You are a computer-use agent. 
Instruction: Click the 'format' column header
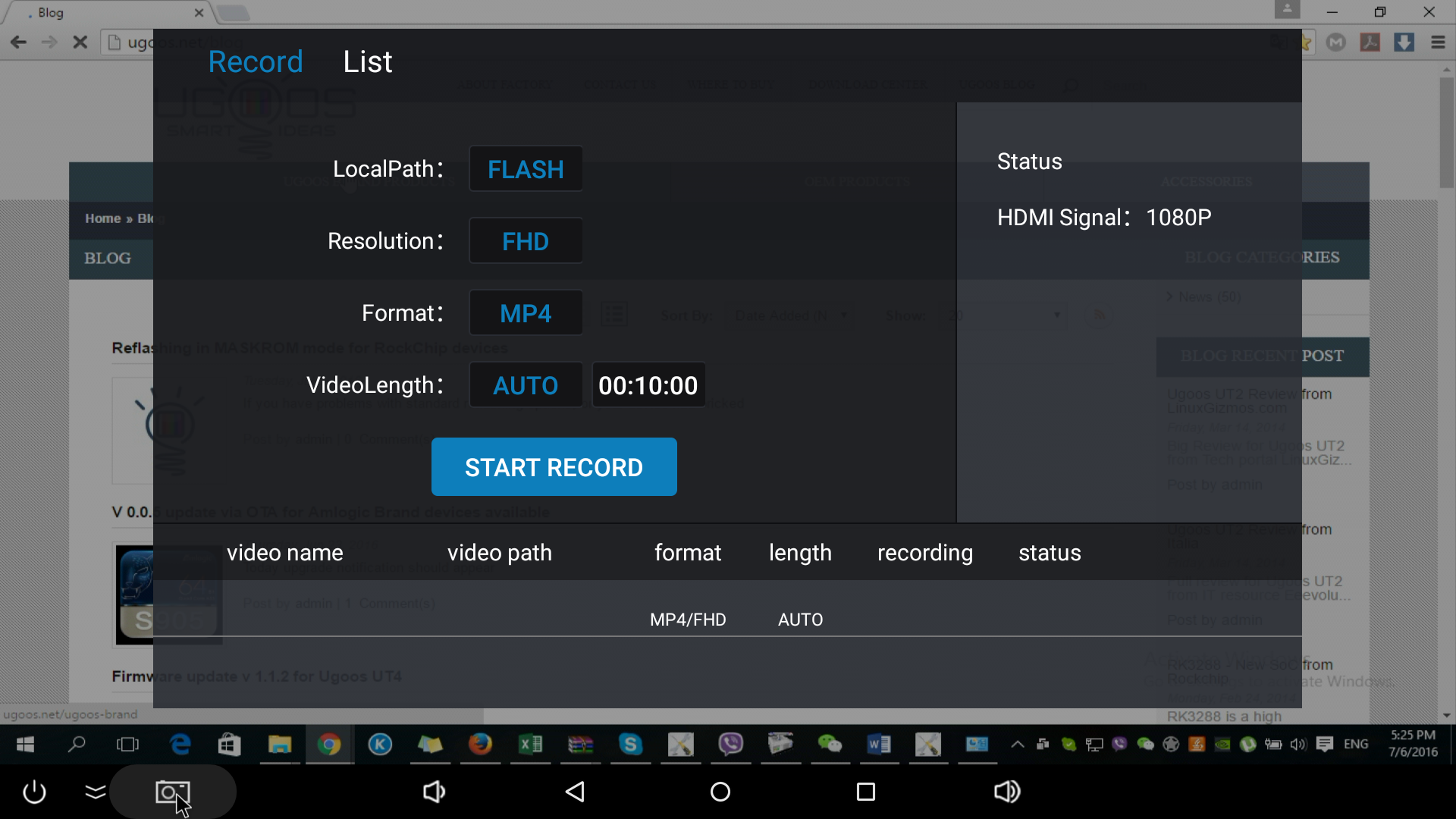688,553
